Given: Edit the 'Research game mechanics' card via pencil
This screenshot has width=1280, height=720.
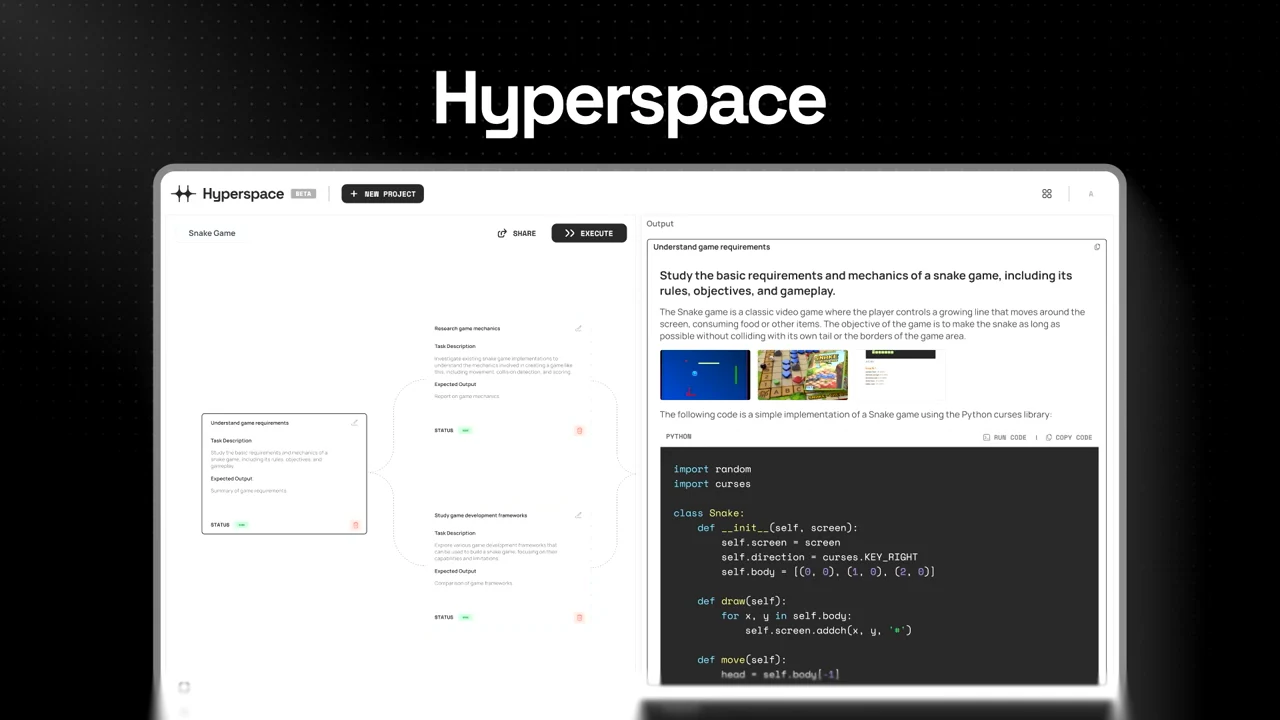Looking at the screenshot, I should pos(578,328).
